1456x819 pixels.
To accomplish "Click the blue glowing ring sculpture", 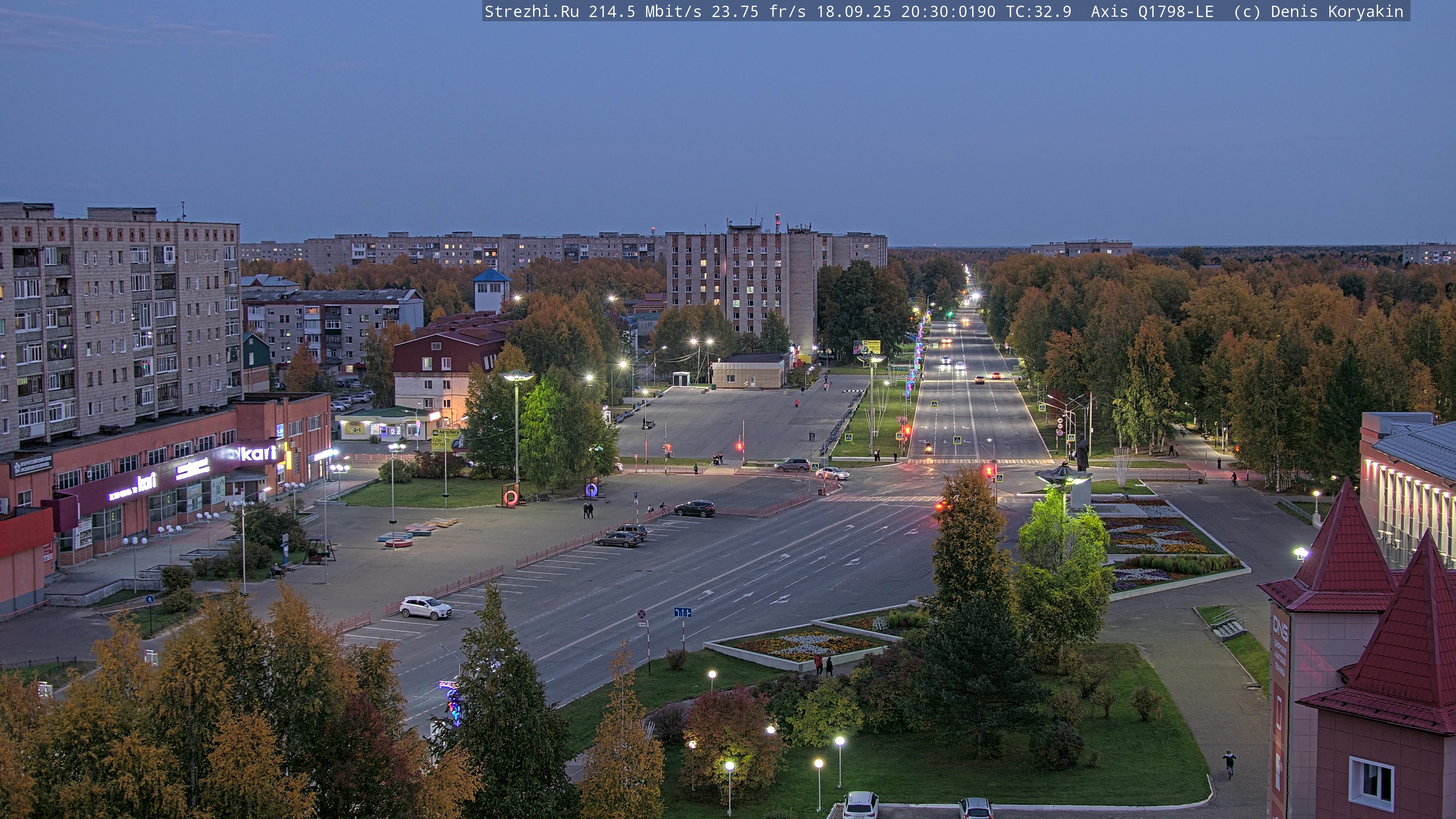I will pos(591,490).
